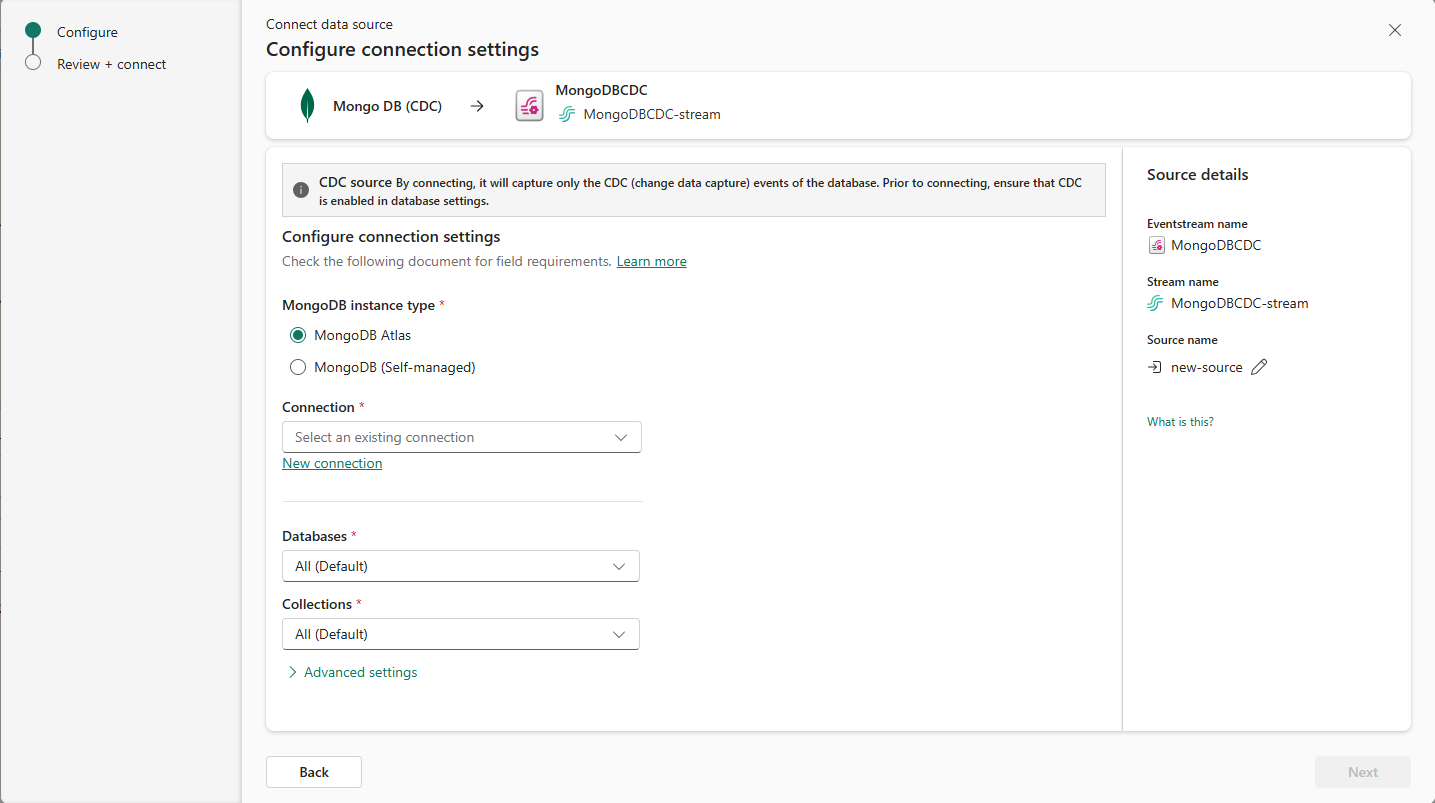This screenshot has height=803, width=1435.
Task: Open the What is this? link
Action: 1180,422
